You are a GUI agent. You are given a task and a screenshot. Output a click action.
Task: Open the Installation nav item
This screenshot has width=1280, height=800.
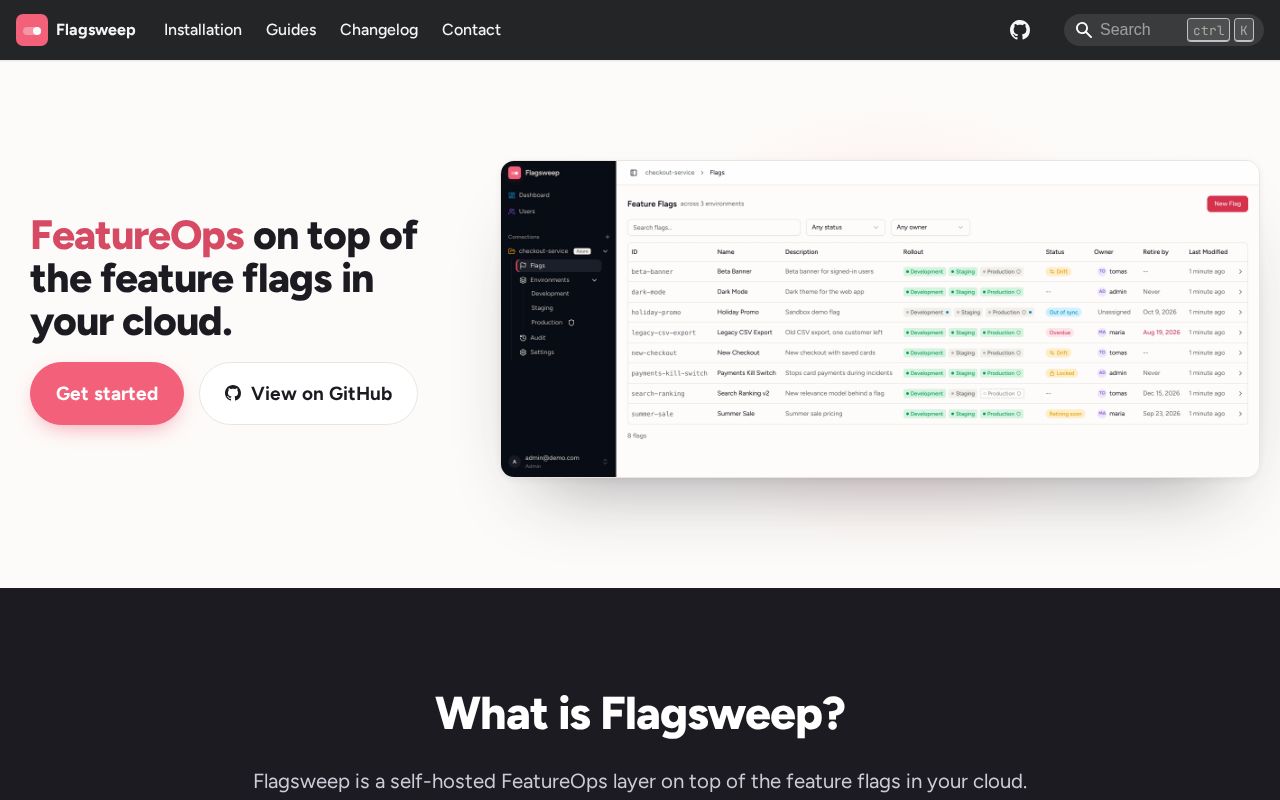(x=203, y=30)
